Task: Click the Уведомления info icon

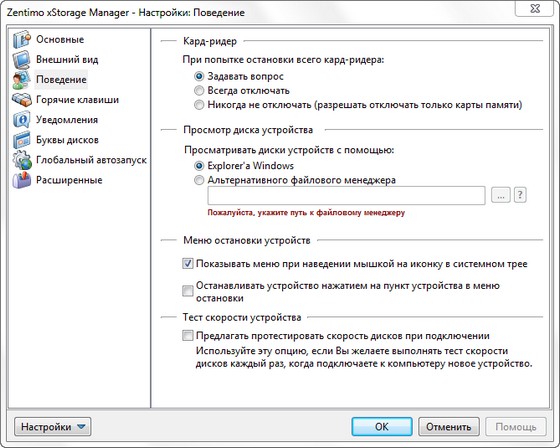Action: [22, 120]
